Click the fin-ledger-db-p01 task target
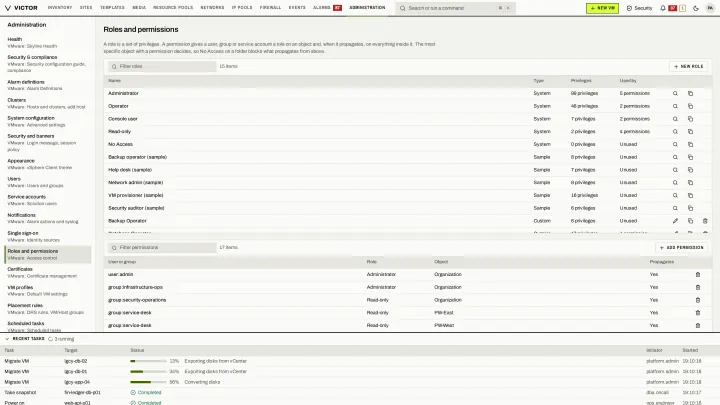 tap(82, 393)
